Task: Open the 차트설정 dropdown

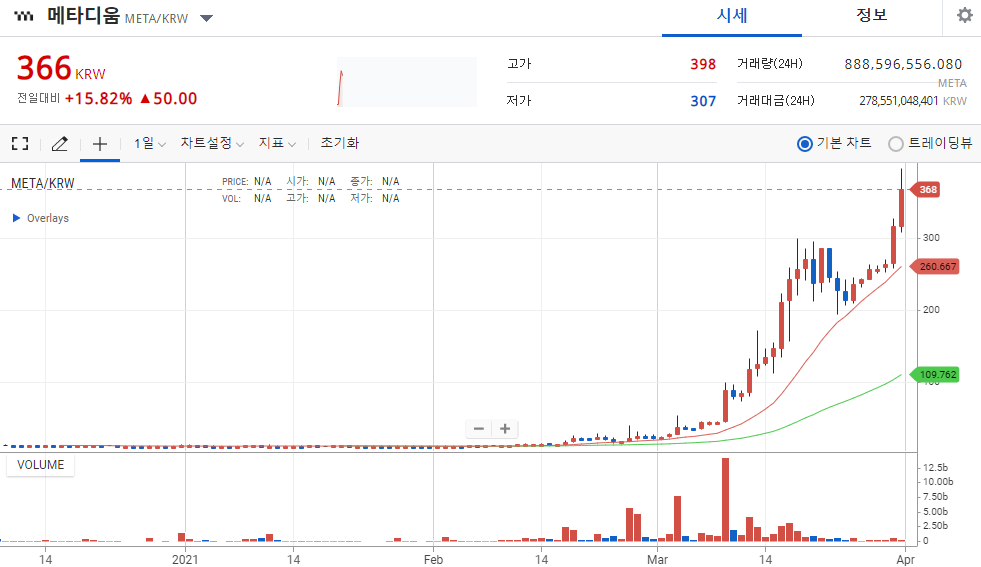Action: pos(212,143)
